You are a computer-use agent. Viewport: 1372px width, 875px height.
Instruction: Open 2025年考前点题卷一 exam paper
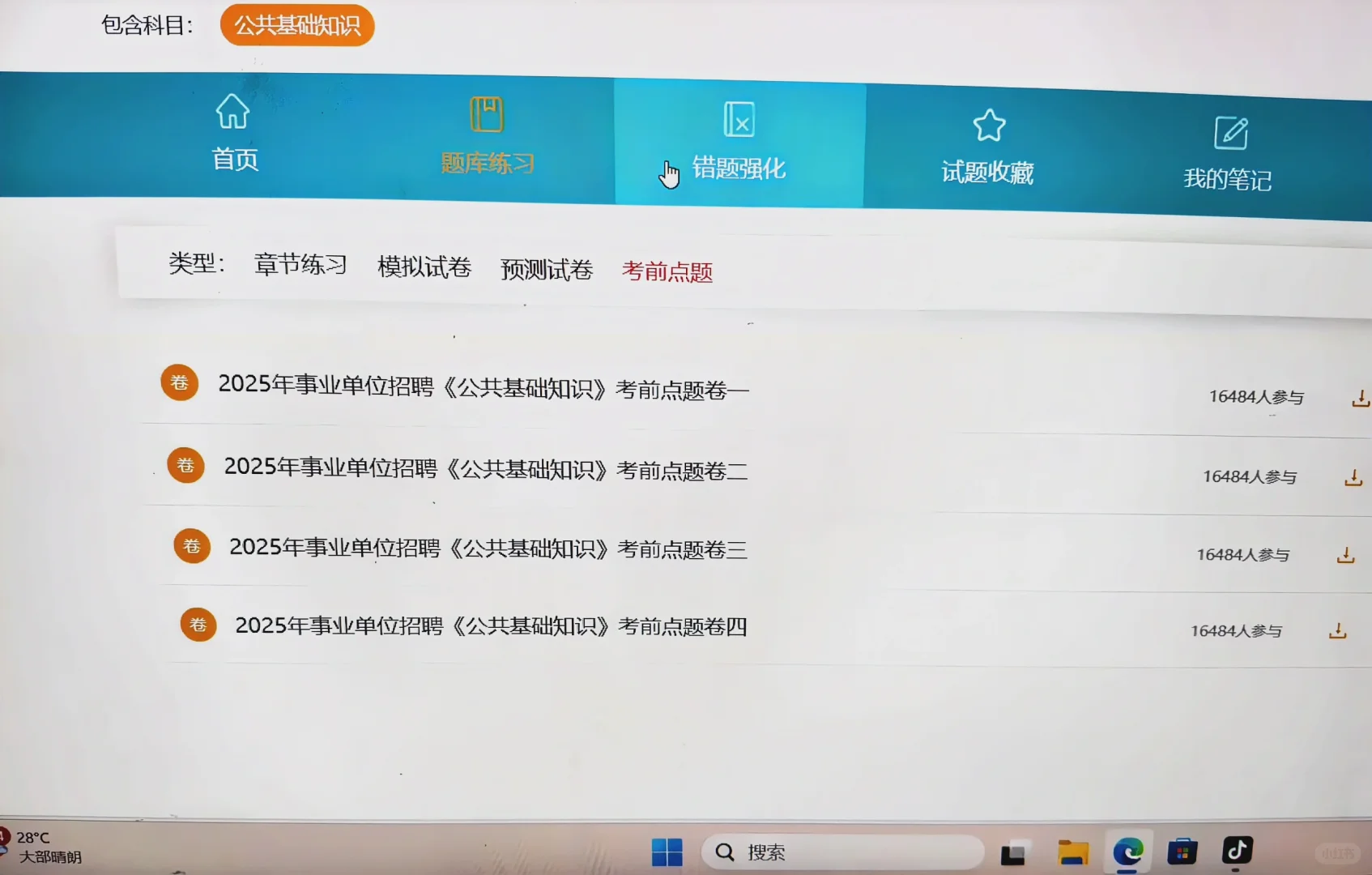point(484,389)
